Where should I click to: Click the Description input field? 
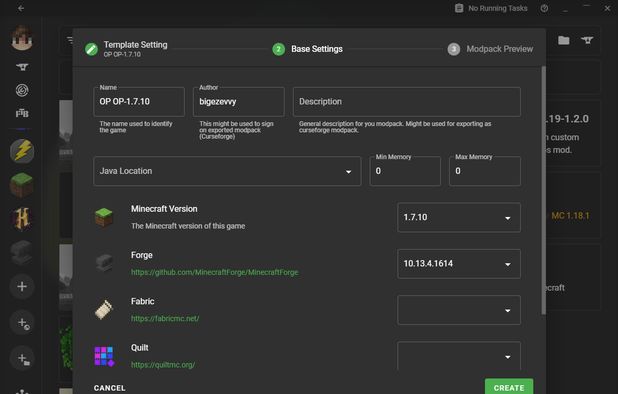(407, 102)
